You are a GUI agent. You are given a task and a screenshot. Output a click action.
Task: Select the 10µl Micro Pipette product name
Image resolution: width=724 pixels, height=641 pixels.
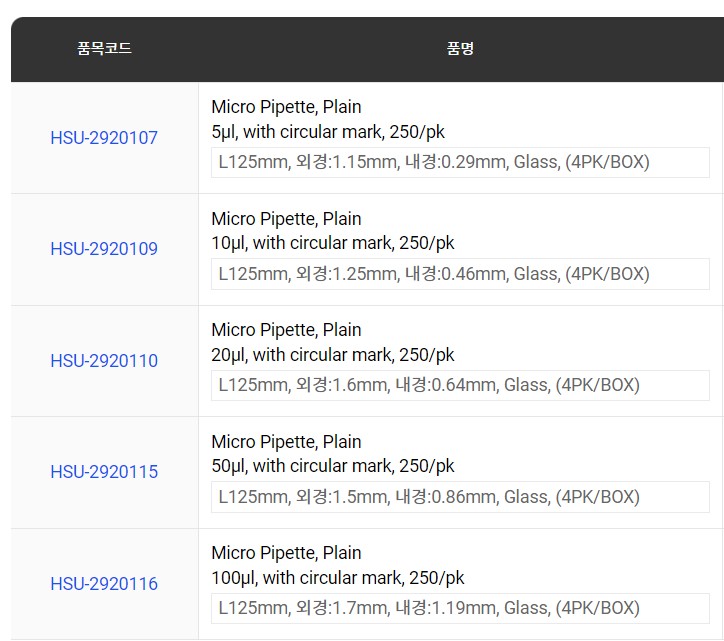click(x=332, y=230)
